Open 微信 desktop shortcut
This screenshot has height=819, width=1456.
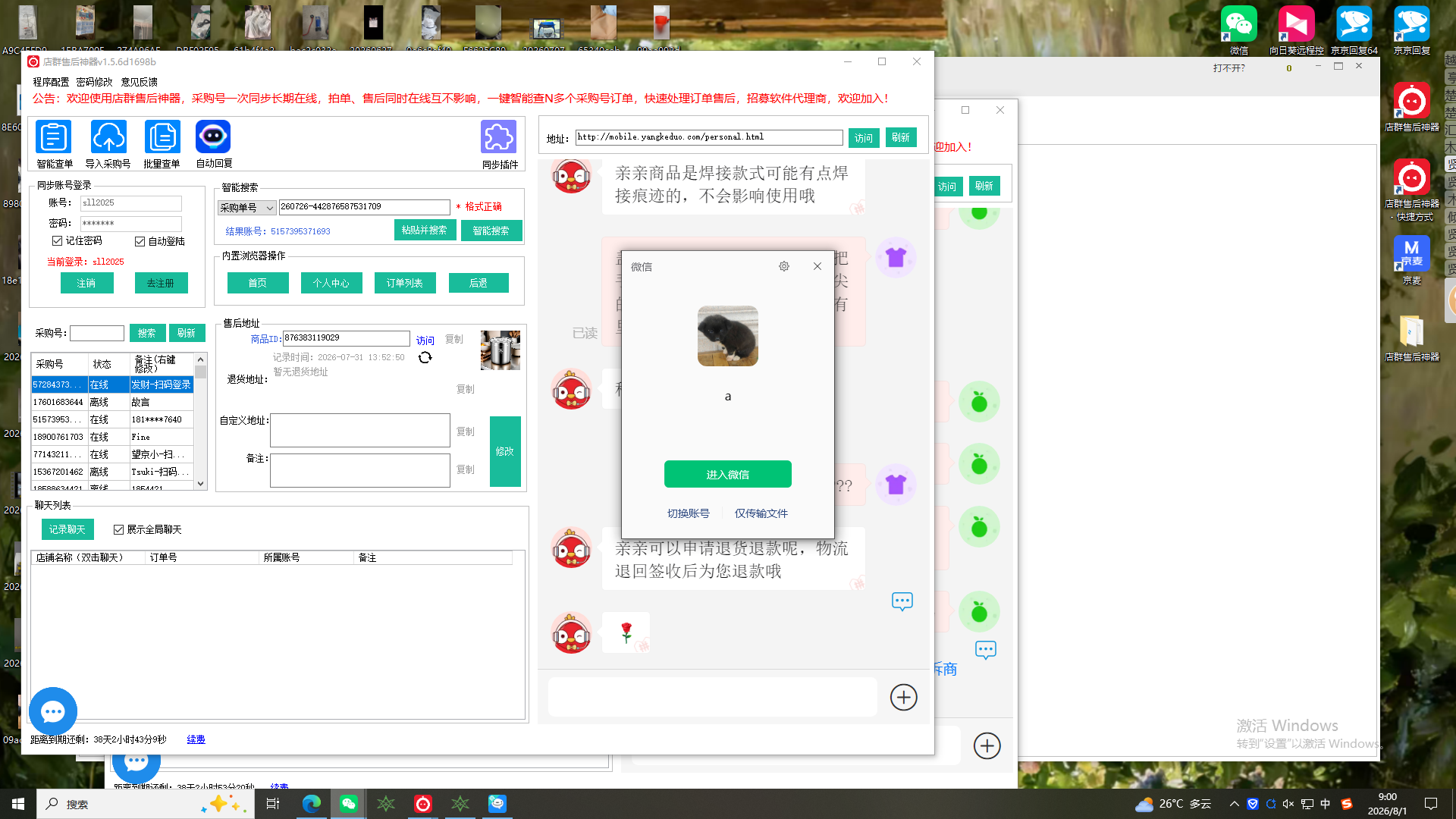point(1239,31)
